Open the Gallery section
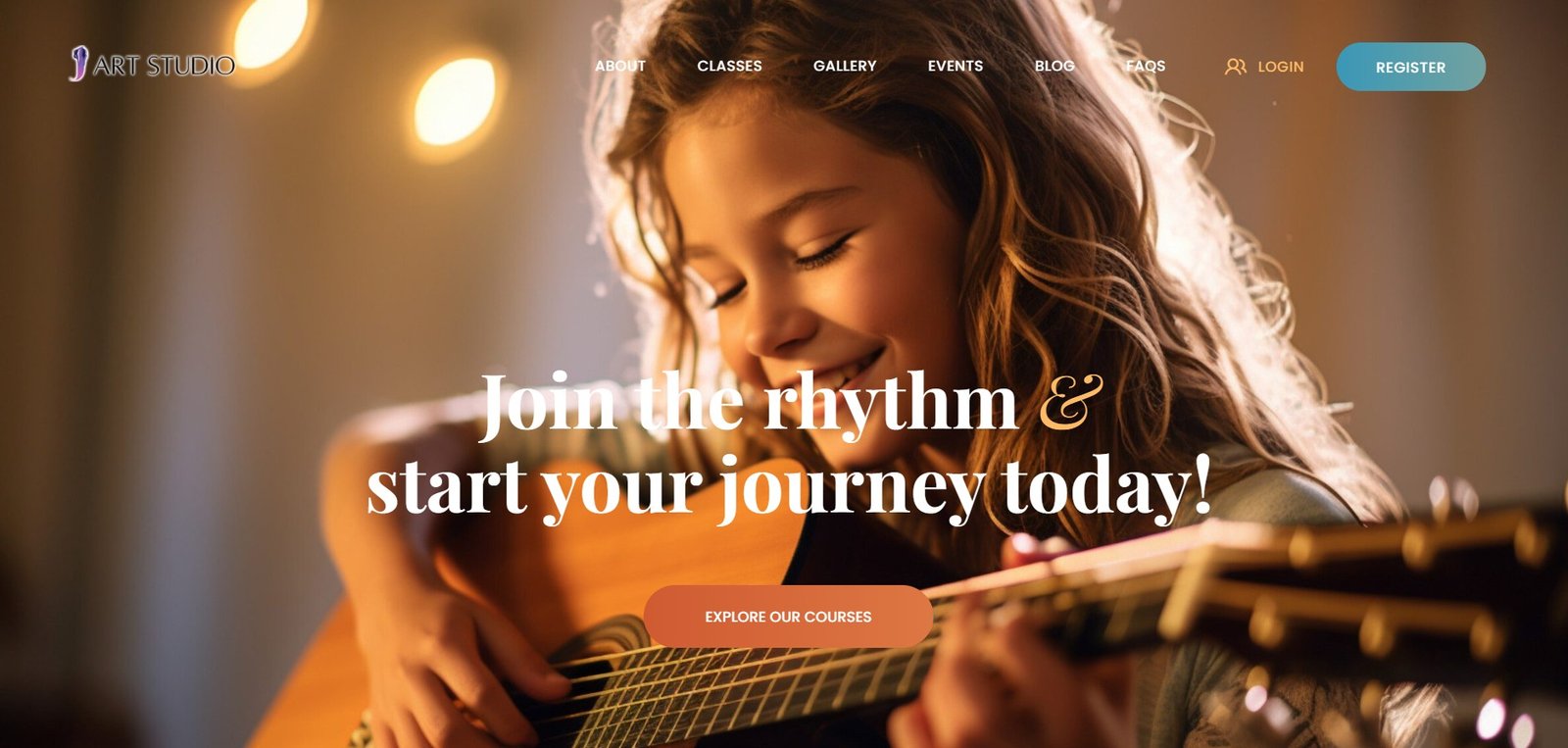Screen dimensions: 1568x748 (x=845, y=66)
